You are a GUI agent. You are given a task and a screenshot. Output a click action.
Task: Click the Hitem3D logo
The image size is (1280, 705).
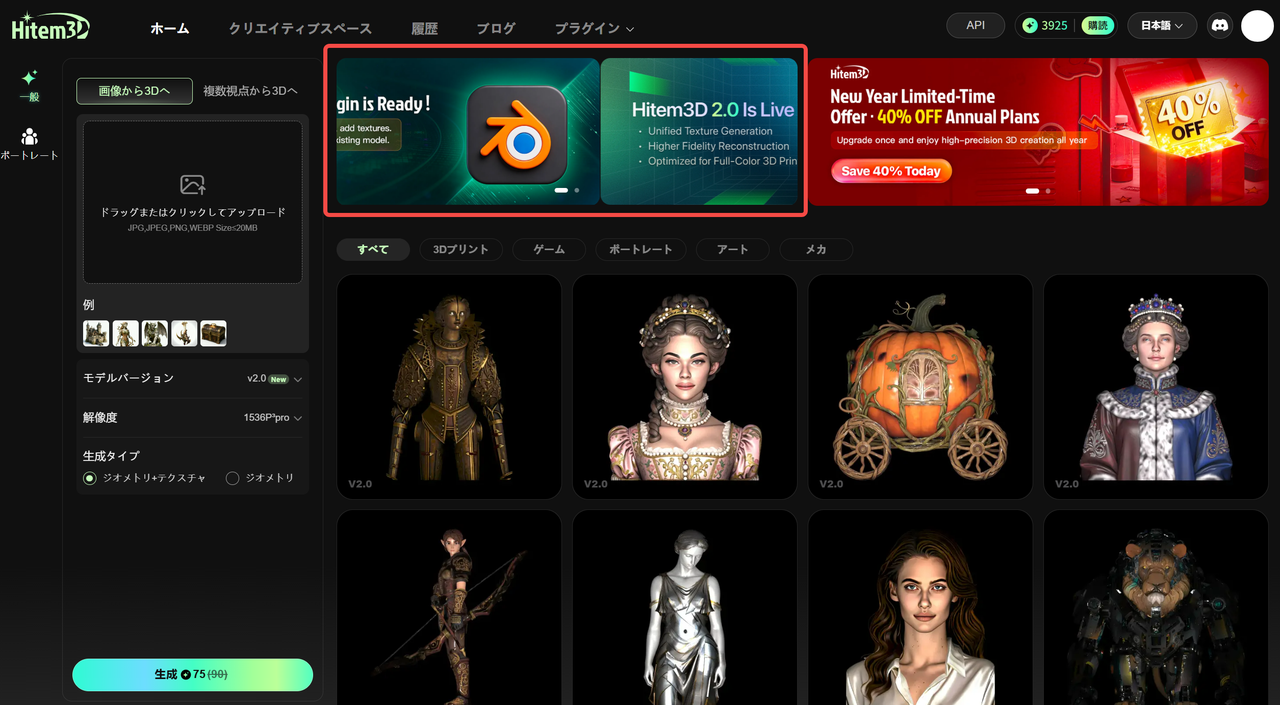point(50,28)
